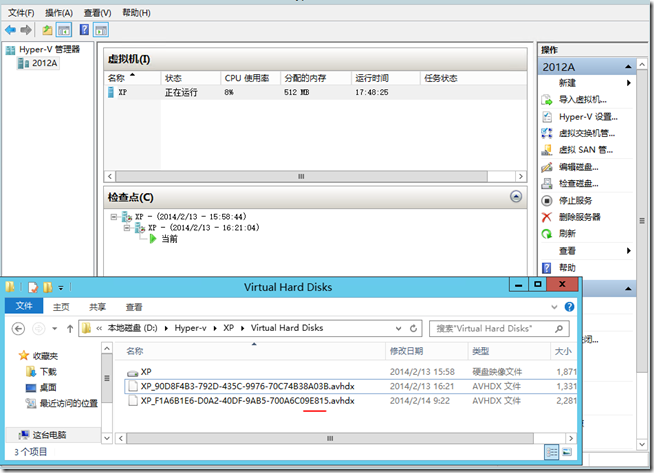Screen dimensions: 654x473
Task: Click 刷新 refresh action
Action: coord(567,234)
